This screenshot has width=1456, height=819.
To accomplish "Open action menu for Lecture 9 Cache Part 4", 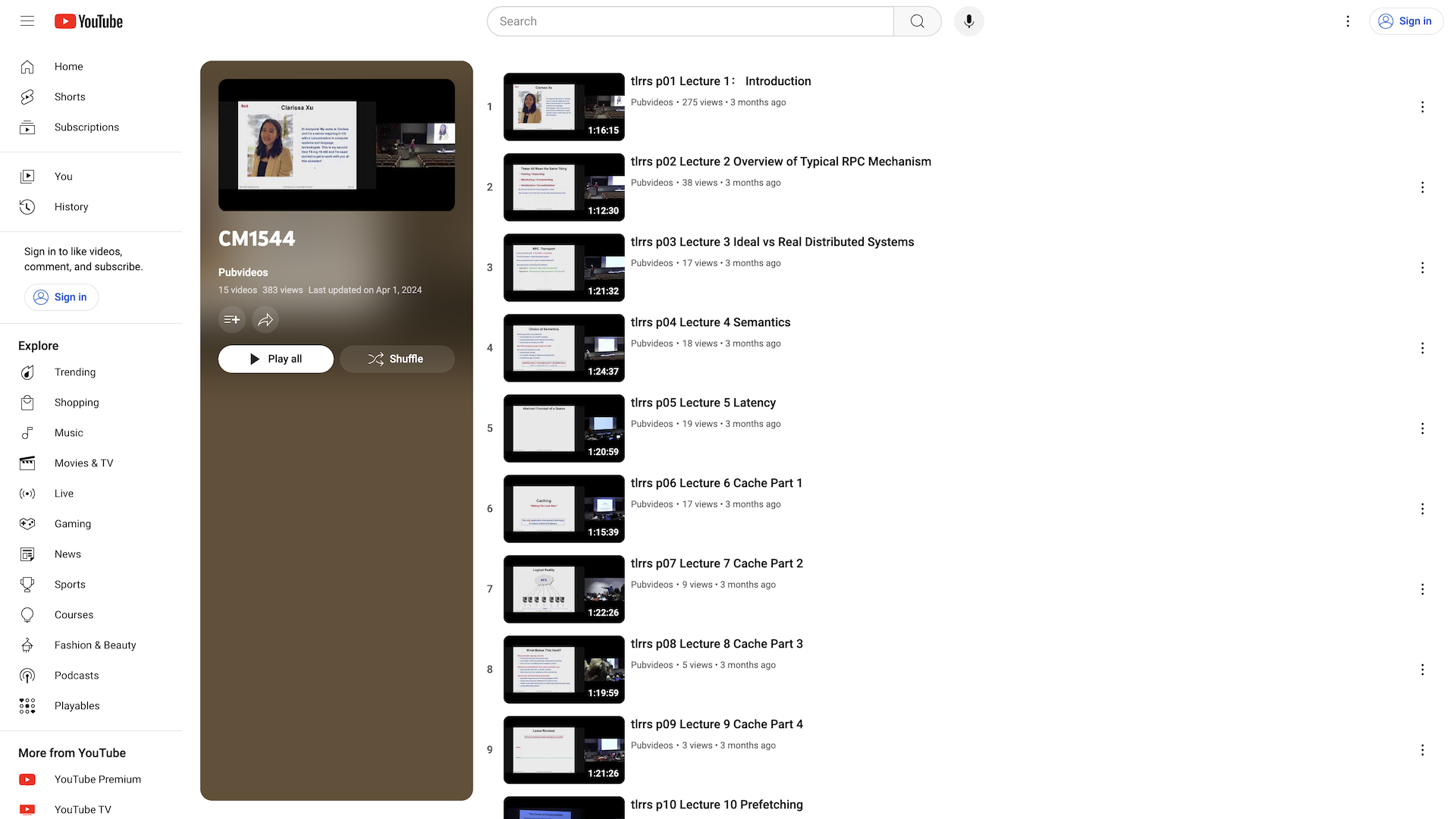I will (1423, 750).
